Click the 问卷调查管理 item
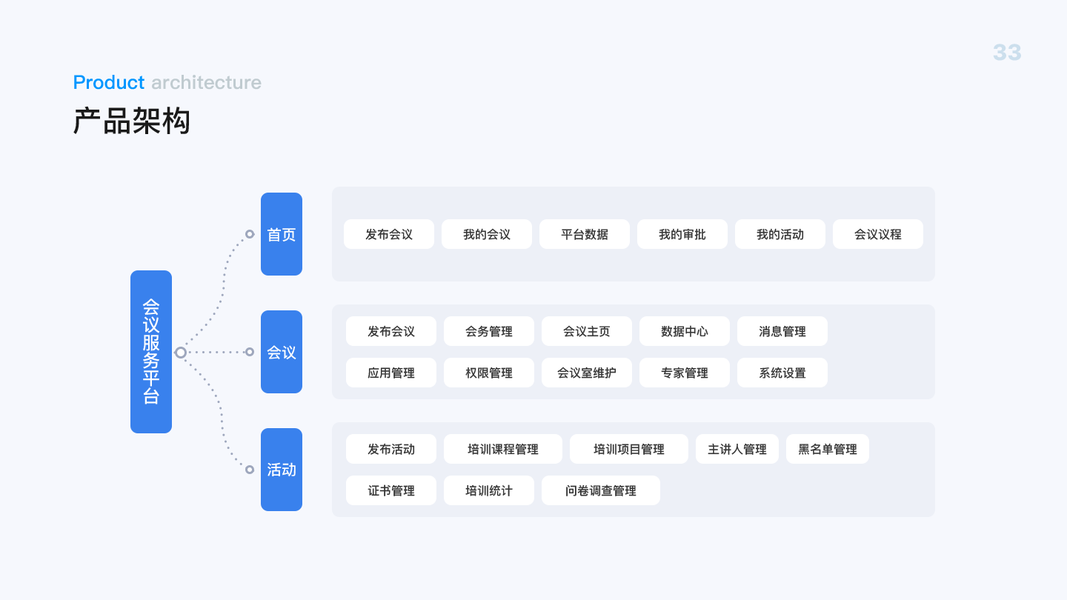 601,491
